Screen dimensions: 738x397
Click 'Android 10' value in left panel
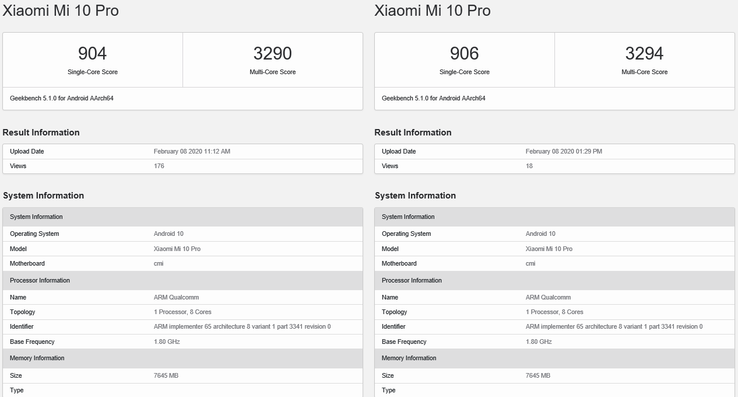[x=168, y=234]
